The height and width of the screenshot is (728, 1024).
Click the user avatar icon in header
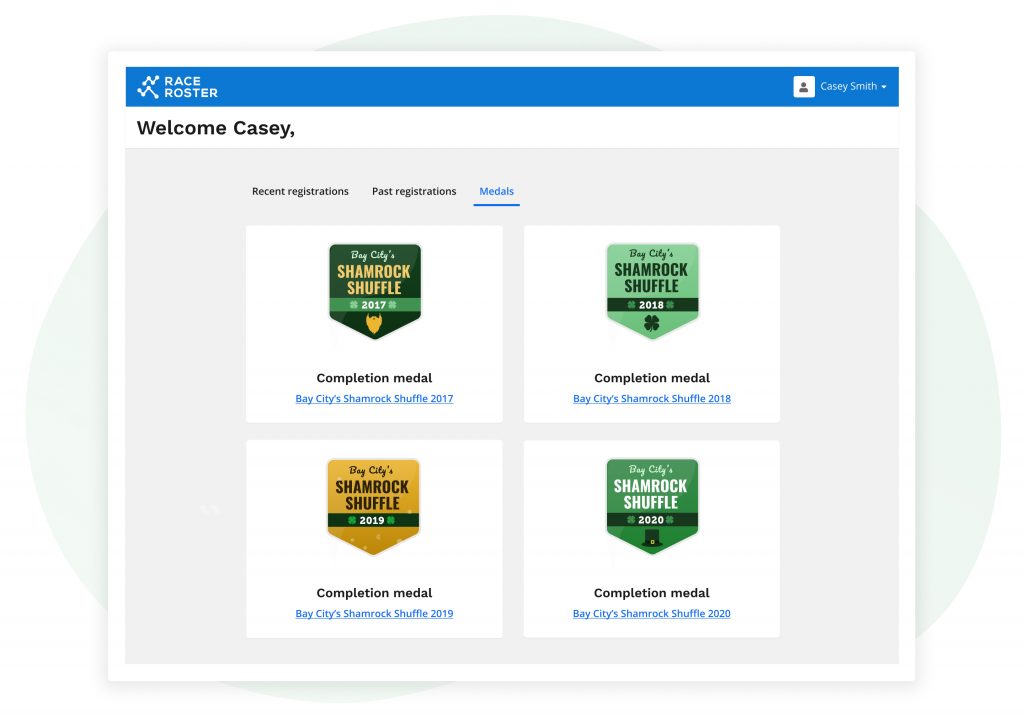point(804,87)
